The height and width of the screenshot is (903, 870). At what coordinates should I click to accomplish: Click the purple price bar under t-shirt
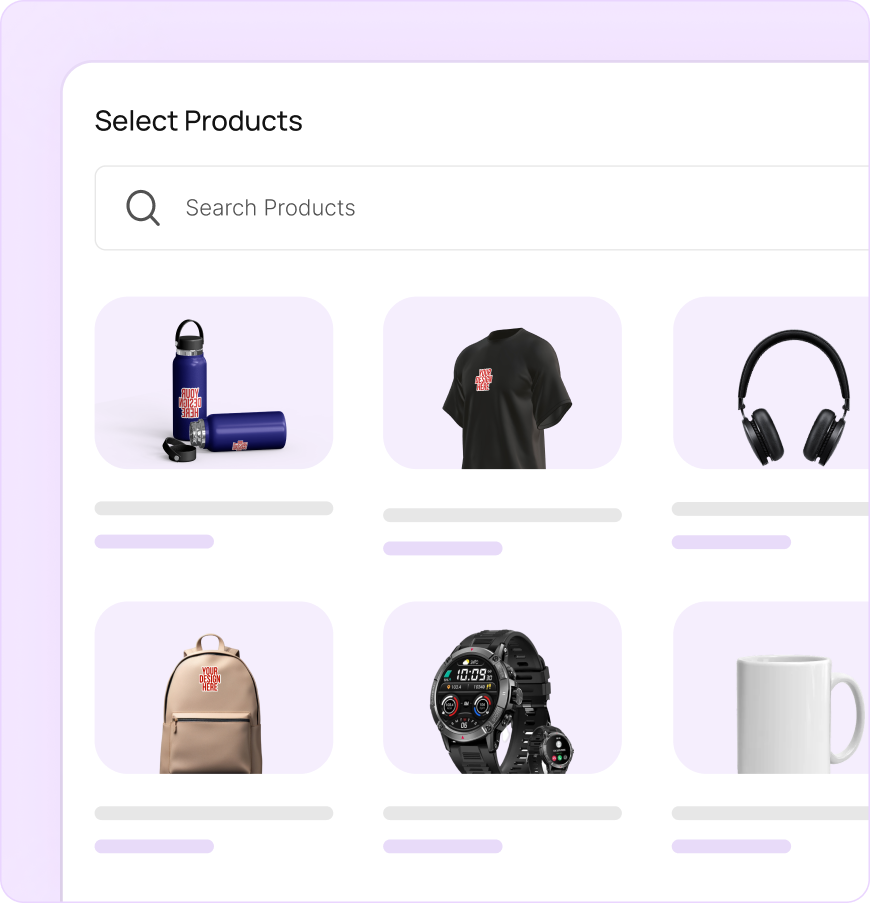[443, 548]
